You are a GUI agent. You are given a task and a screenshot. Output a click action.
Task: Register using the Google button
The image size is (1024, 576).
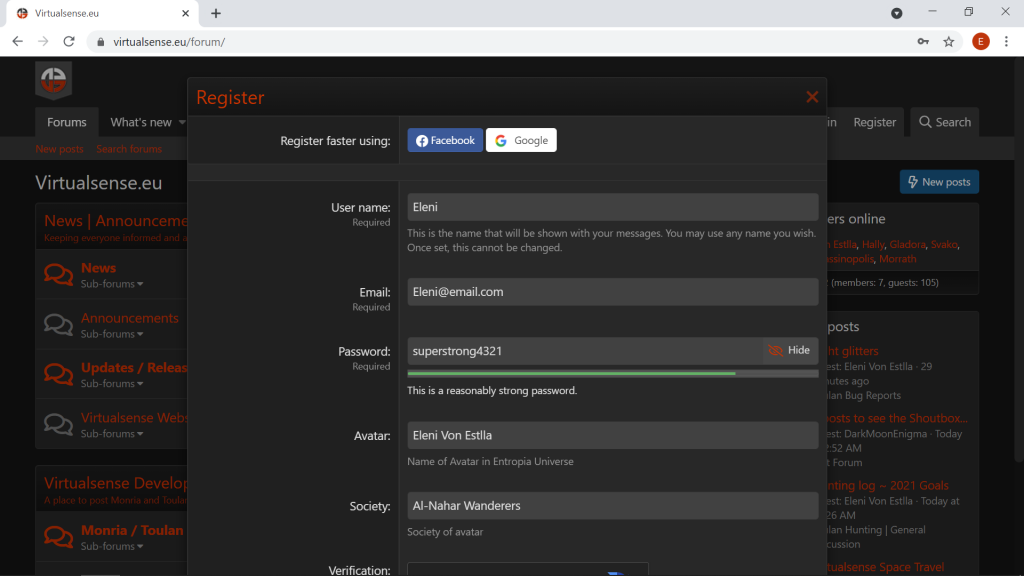point(521,141)
